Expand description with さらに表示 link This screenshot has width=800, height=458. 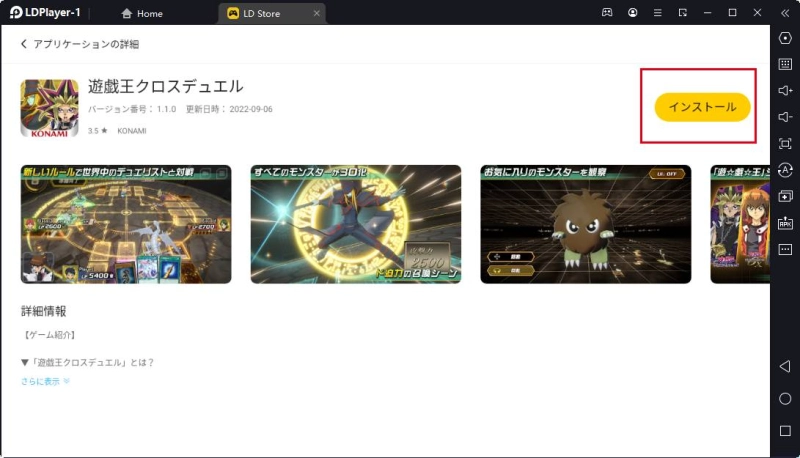(45, 381)
